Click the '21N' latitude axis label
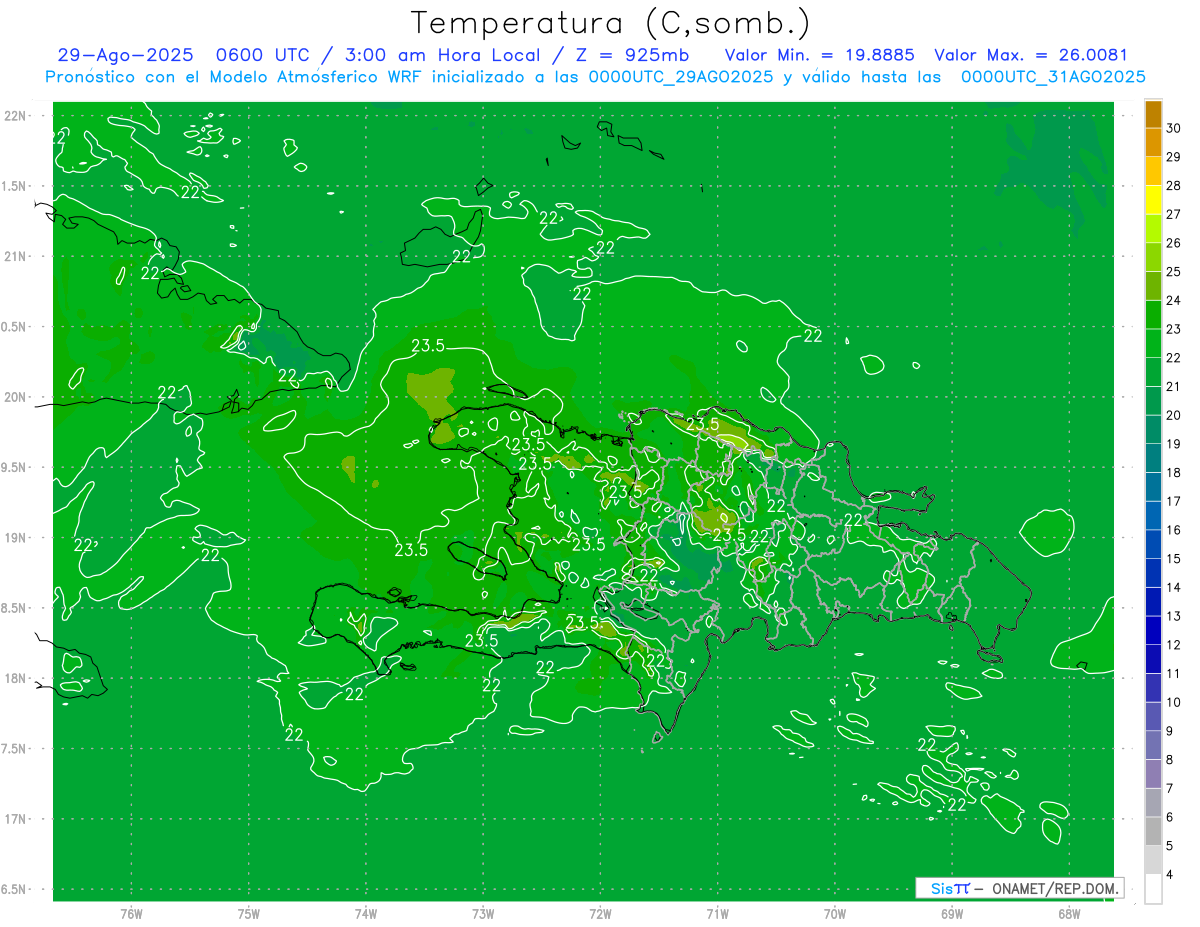Viewport: 1200px width, 927px height. [x=17, y=256]
